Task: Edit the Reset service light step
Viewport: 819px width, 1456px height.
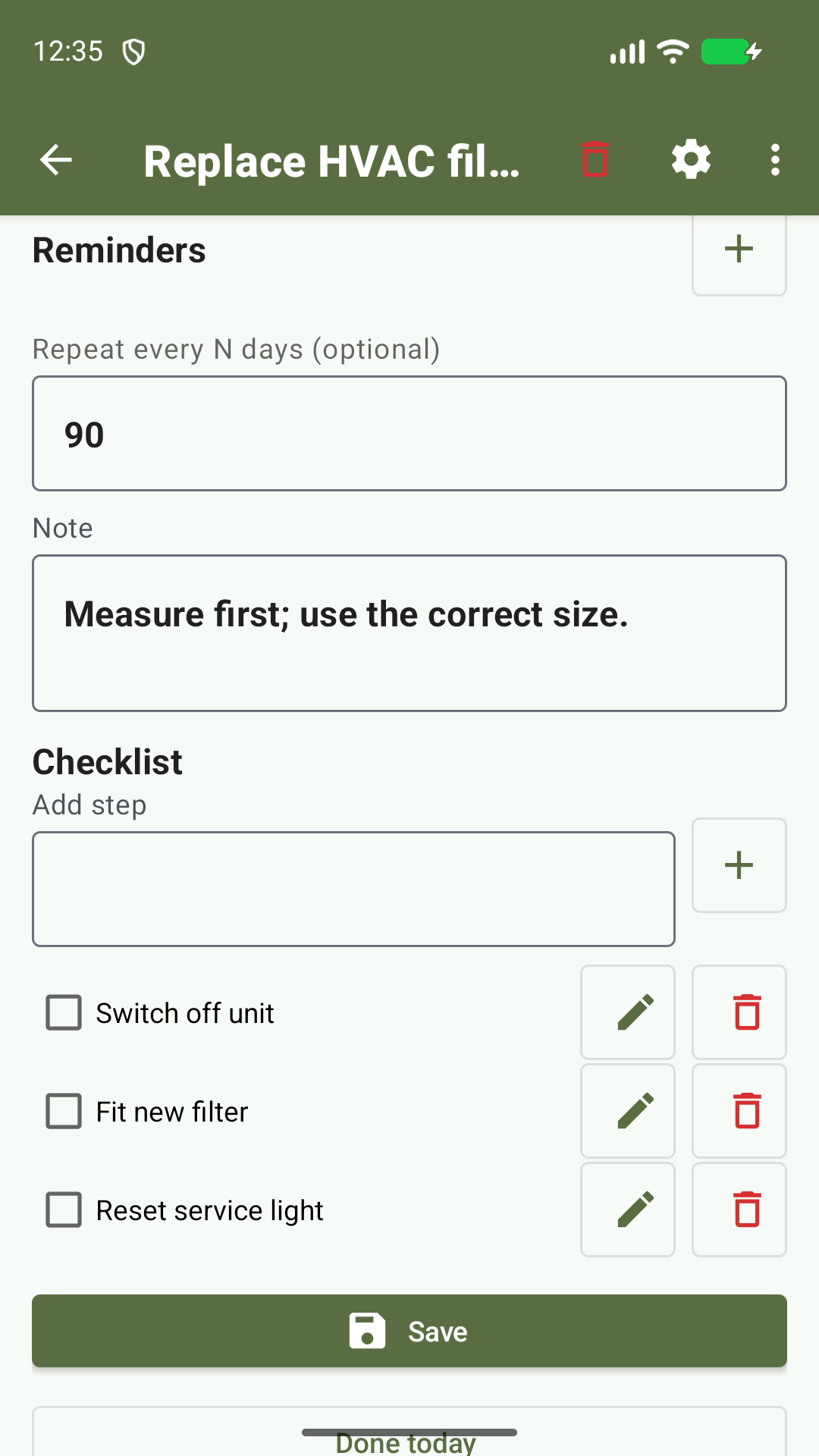Action: pos(628,1210)
